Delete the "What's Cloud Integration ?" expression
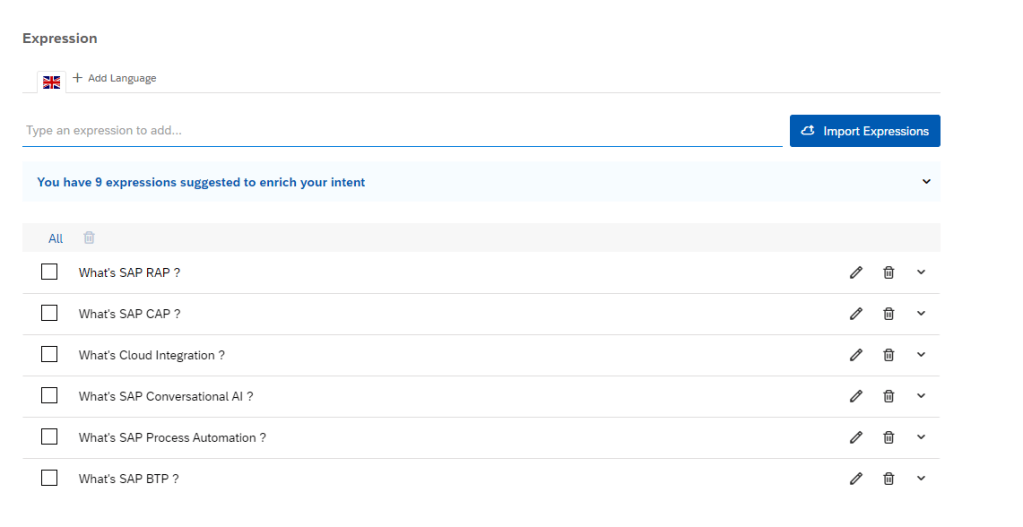This screenshot has width=1023, height=527. pos(888,355)
